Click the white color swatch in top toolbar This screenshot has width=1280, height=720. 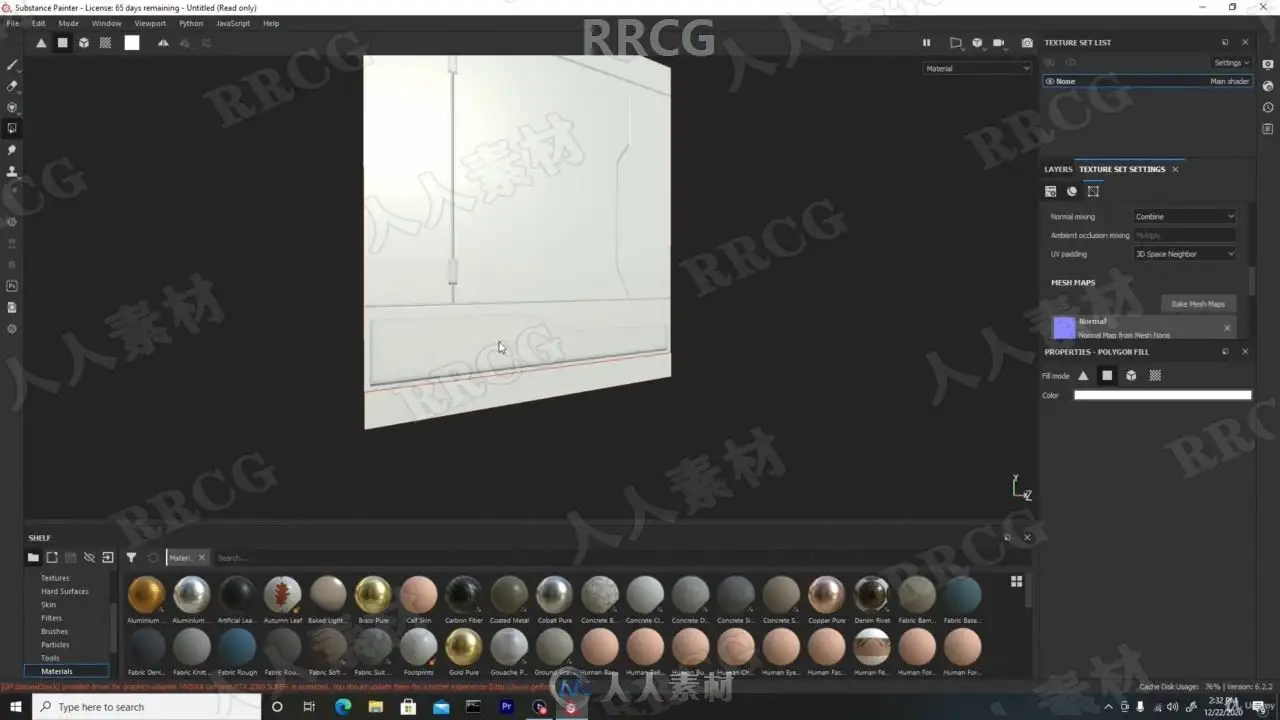(132, 43)
